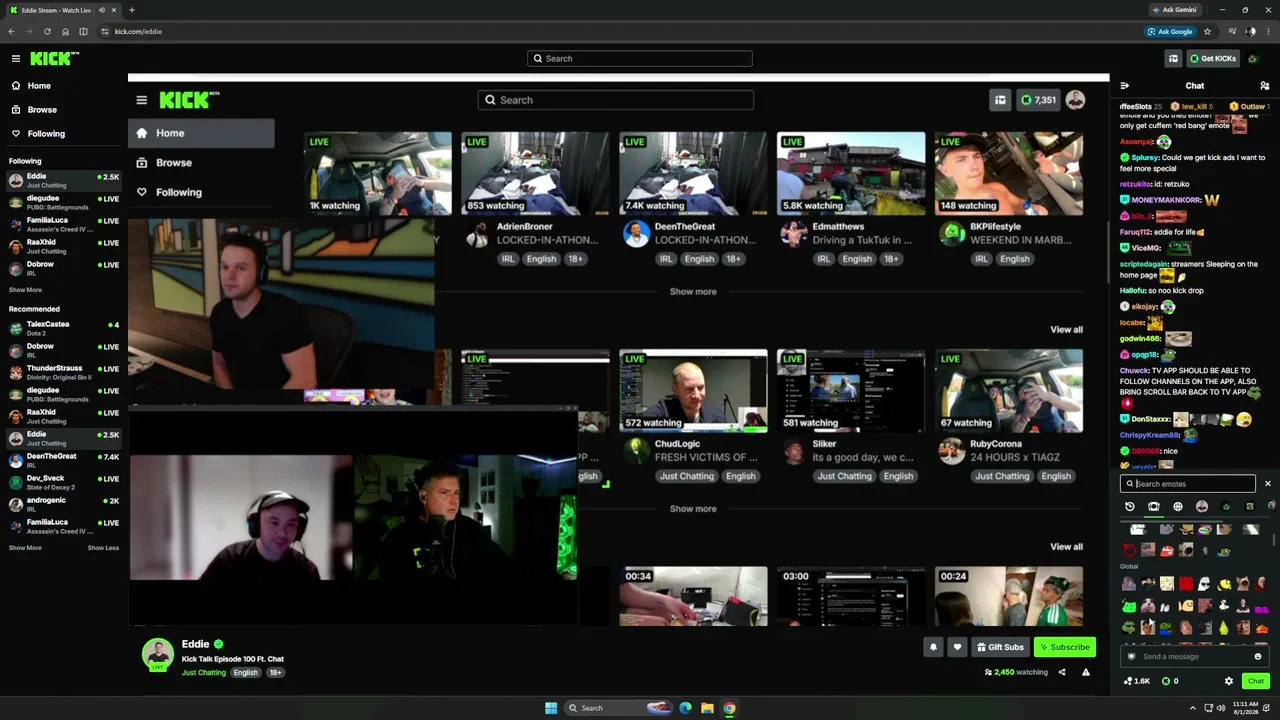
Task: Collapse recommended list with Show Less
Action: tap(103, 548)
